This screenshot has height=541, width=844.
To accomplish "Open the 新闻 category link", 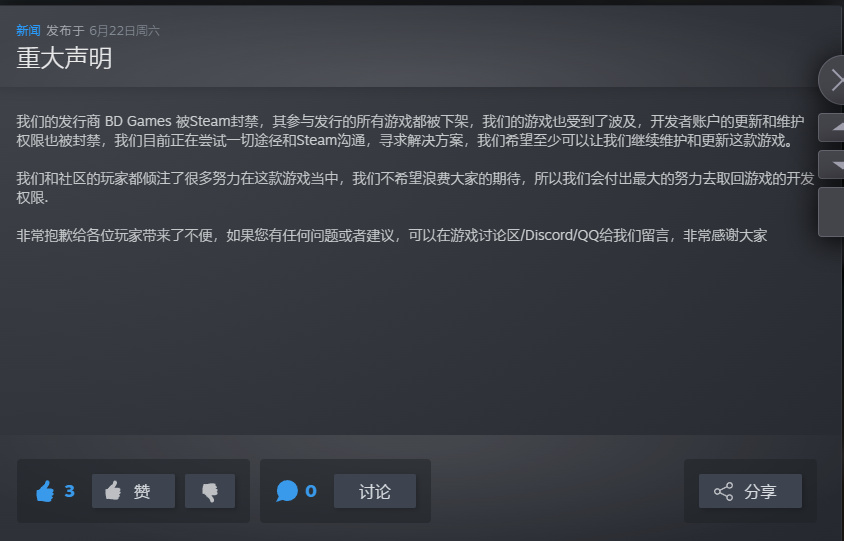I will click(x=28, y=31).
